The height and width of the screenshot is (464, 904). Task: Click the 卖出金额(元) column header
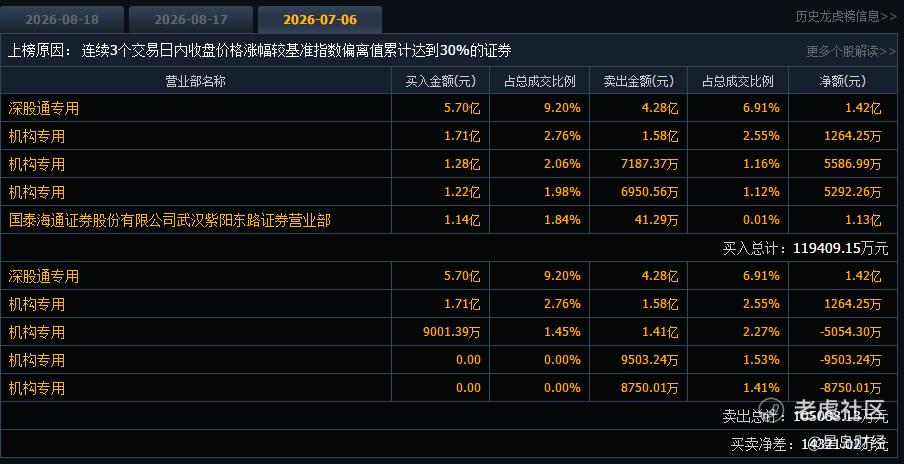coord(638,81)
